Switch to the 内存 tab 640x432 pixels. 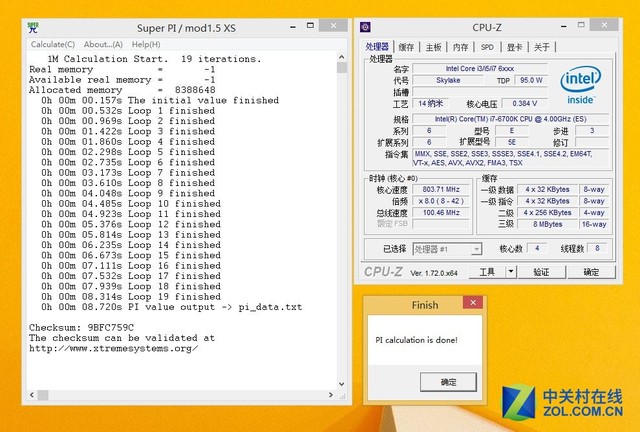(460, 47)
